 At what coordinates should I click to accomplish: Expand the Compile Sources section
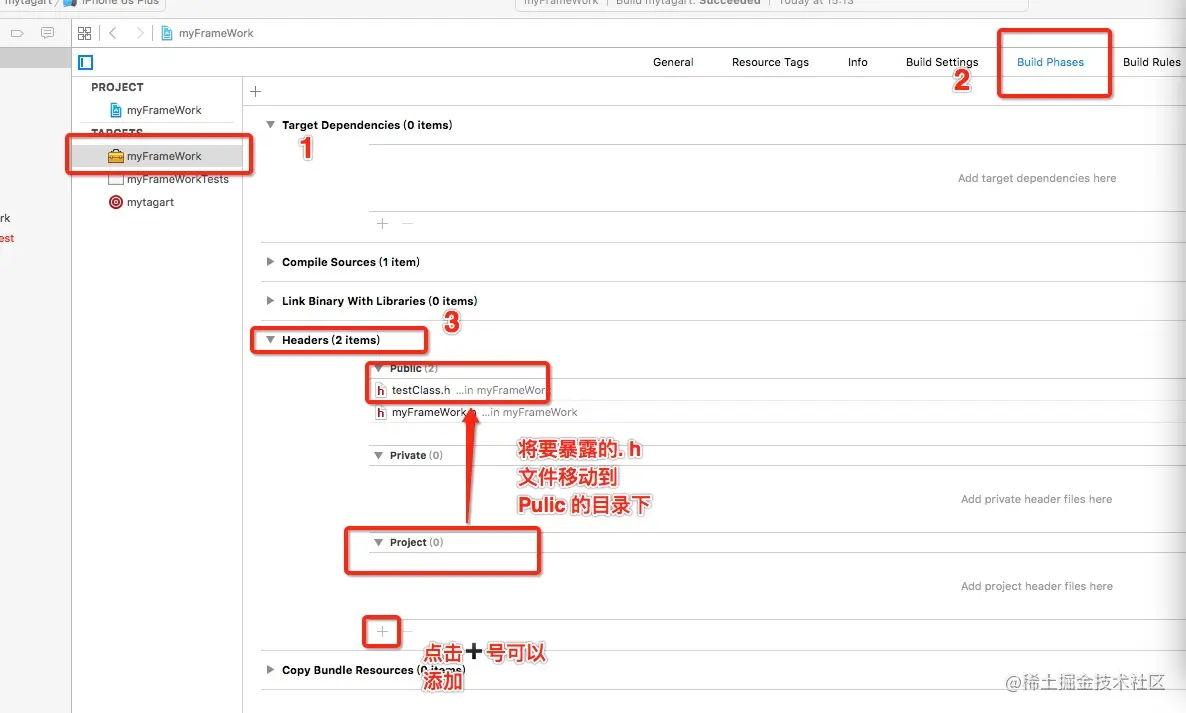pos(270,262)
